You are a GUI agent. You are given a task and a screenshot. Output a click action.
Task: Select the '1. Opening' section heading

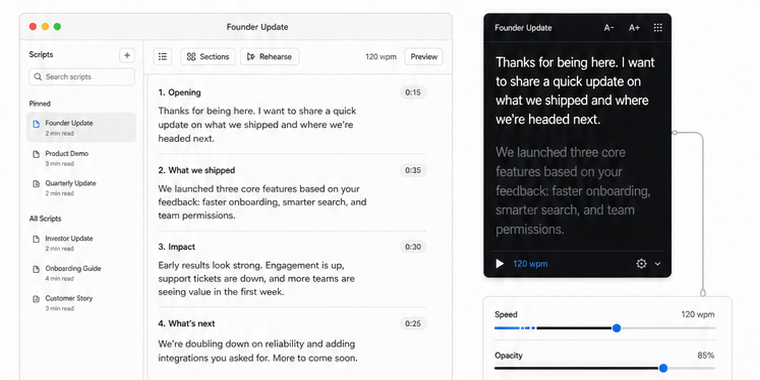(179, 92)
